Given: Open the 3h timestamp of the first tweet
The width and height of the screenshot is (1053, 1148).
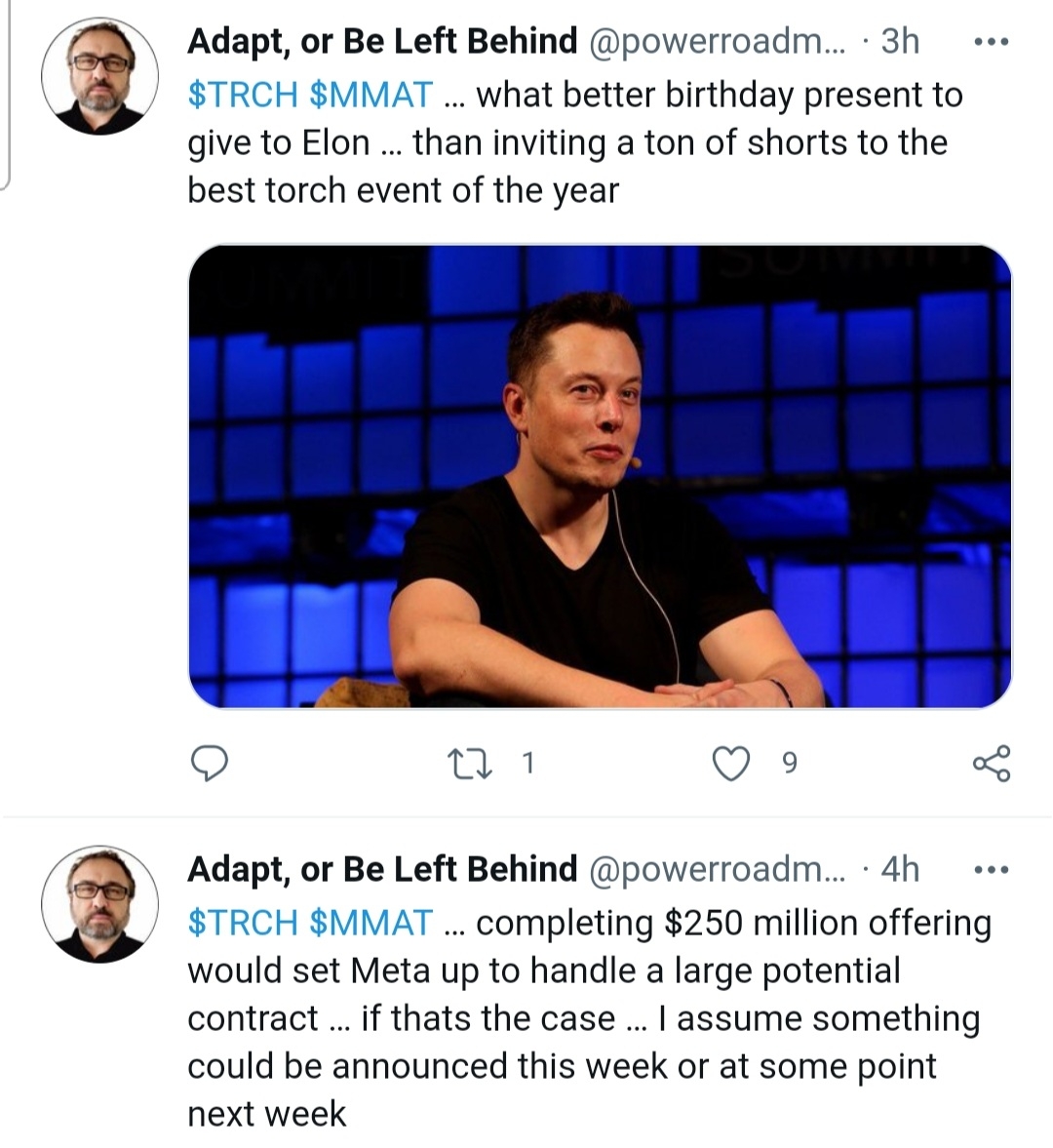Looking at the screenshot, I should 899,41.
